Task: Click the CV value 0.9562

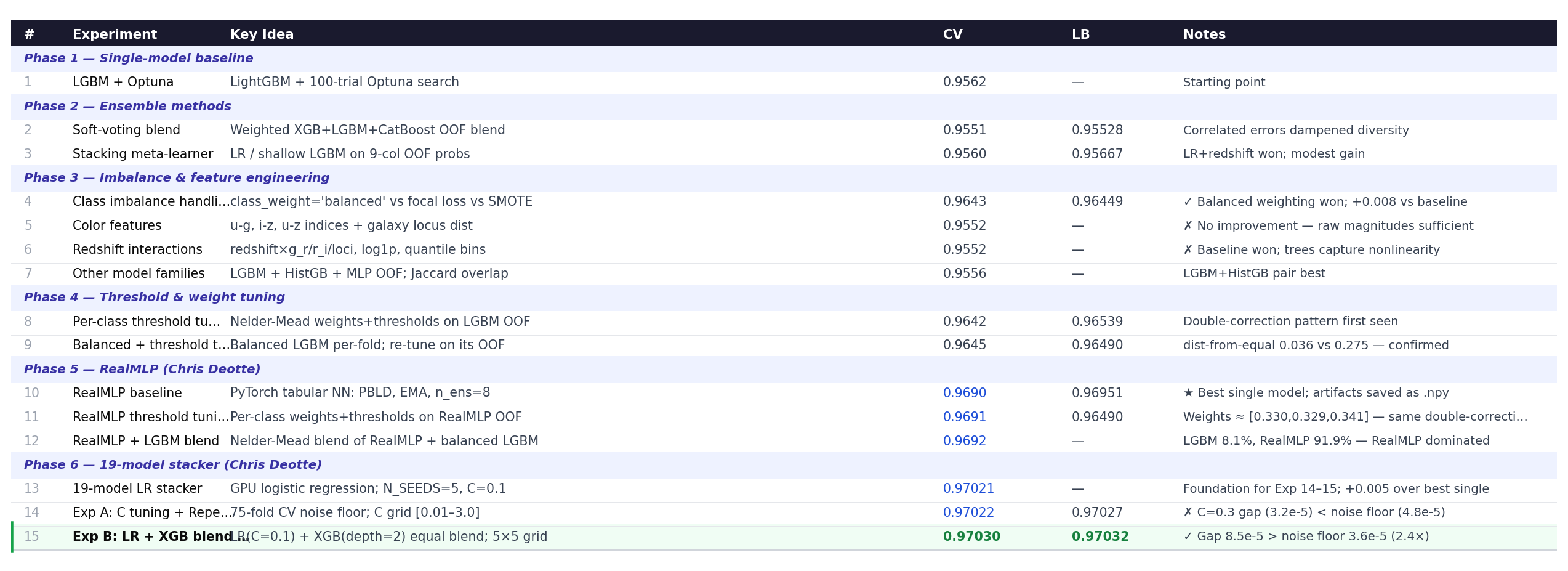Action: pyautogui.click(x=965, y=82)
